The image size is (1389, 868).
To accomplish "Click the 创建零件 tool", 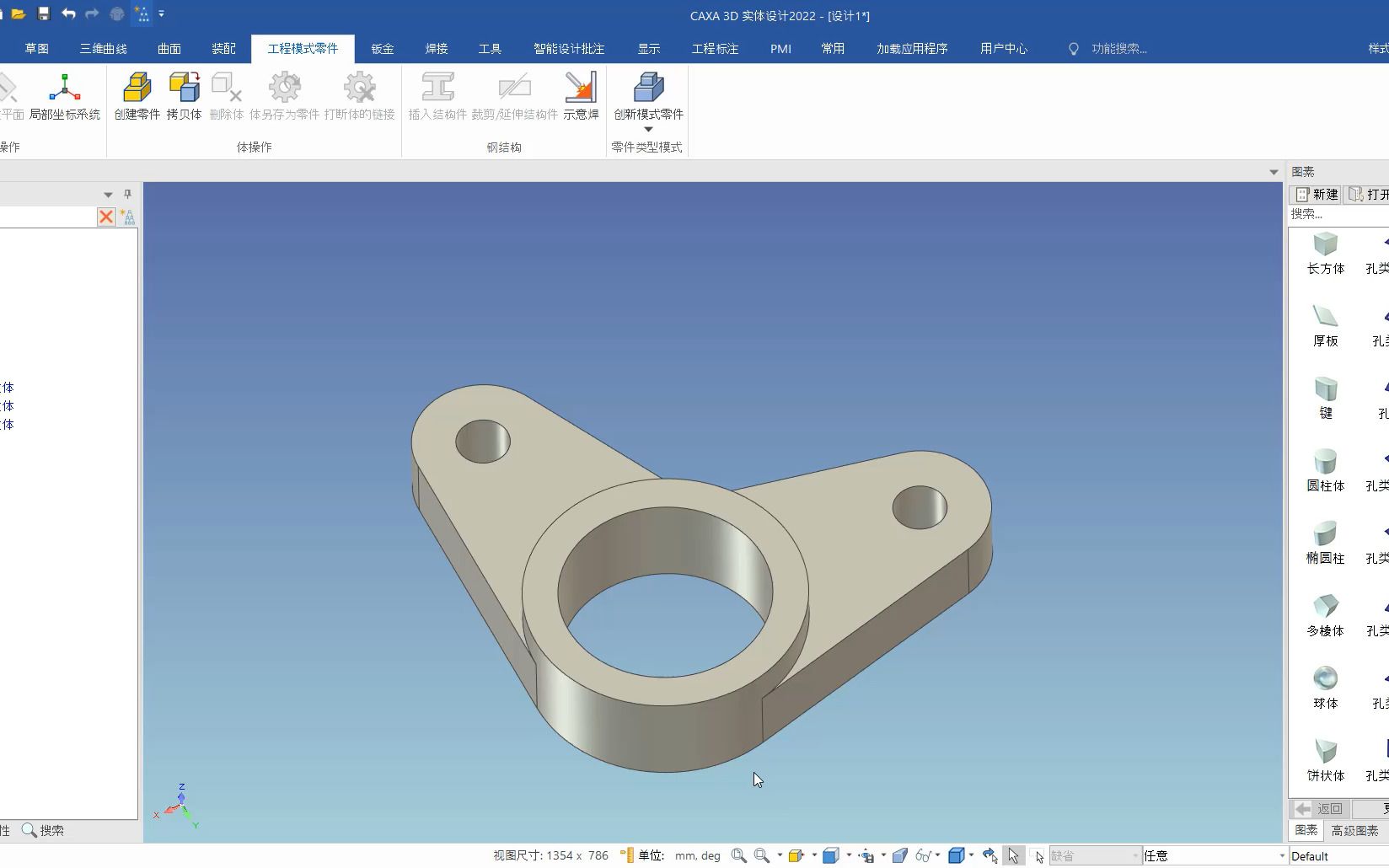I will coord(137,97).
